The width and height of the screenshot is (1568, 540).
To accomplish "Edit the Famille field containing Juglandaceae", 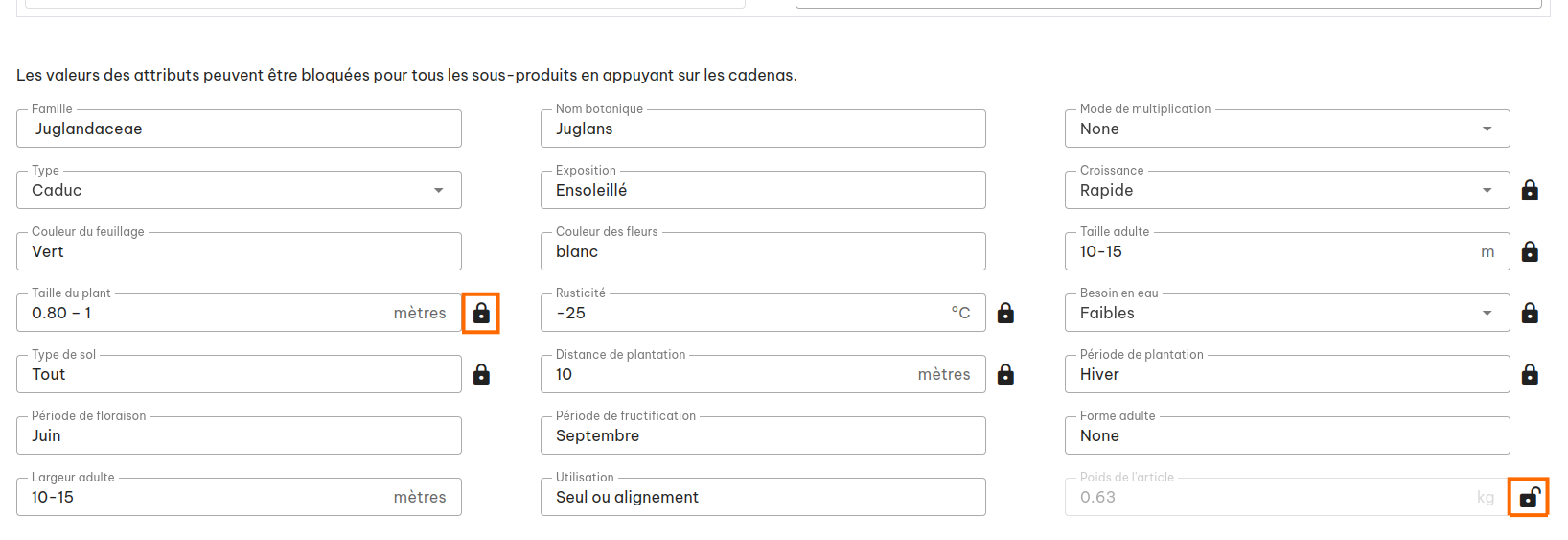I will tap(239, 129).
